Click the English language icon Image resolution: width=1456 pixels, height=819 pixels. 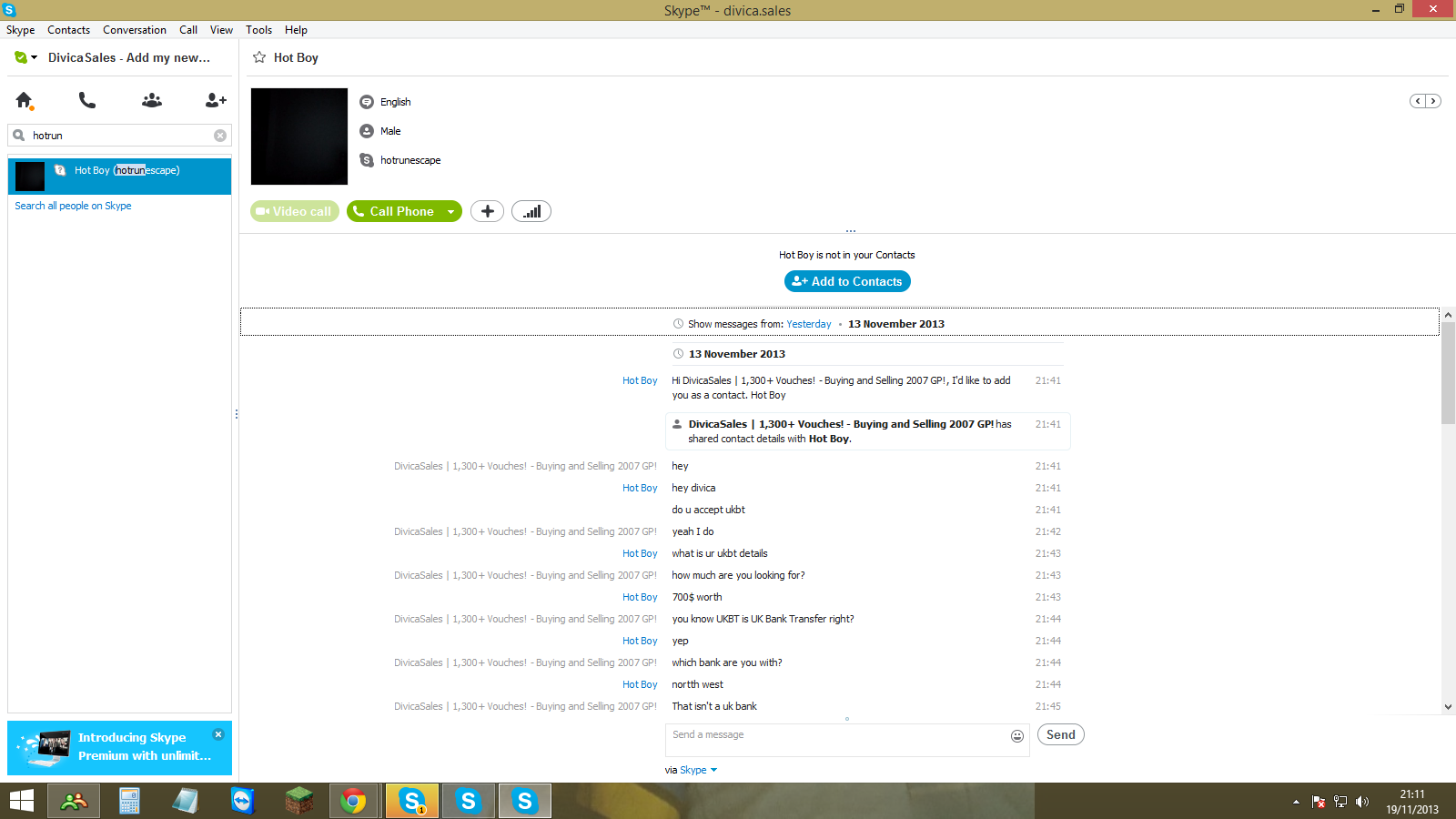[x=367, y=102]
